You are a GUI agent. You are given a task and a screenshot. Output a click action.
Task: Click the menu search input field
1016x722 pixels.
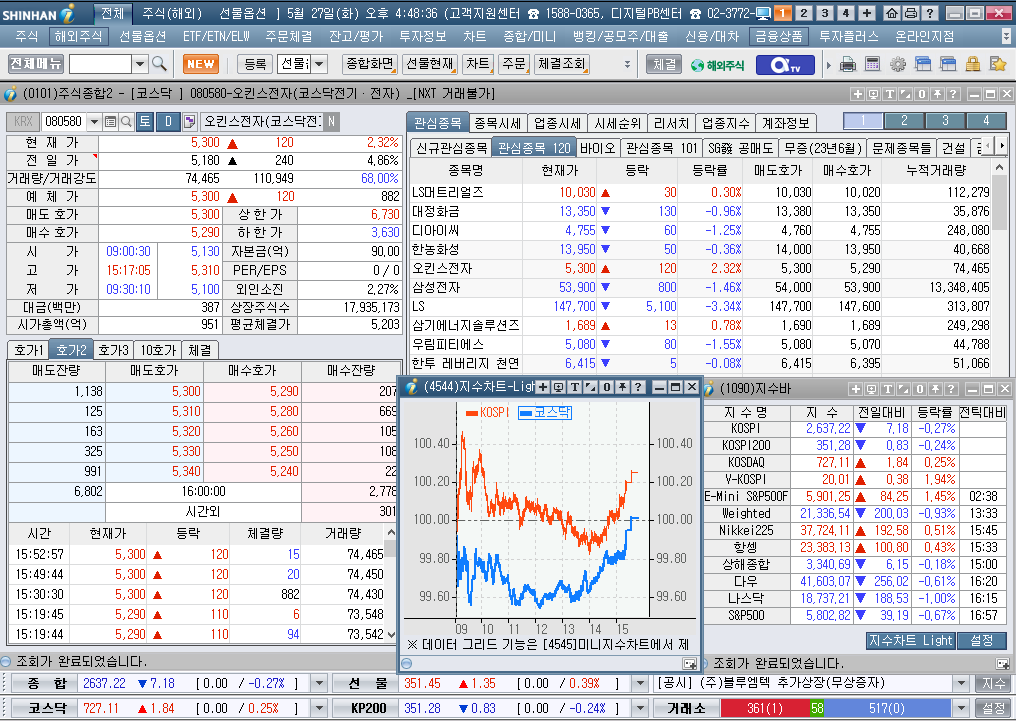[x=100, y=64]
